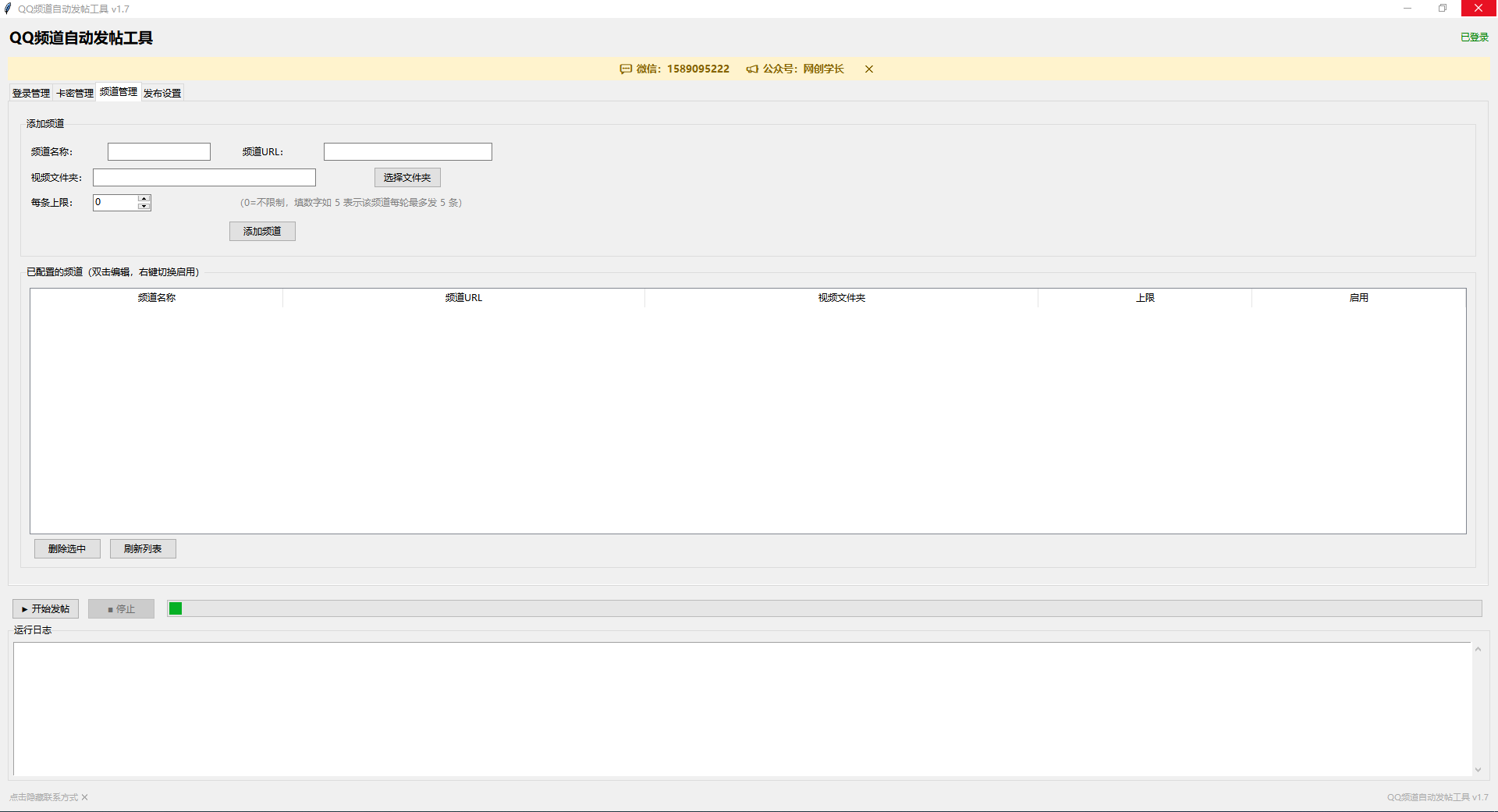Click the WeChat number 1589095222
The height and width of the screenshot is (812, 1498).
(x=698, y=69)
